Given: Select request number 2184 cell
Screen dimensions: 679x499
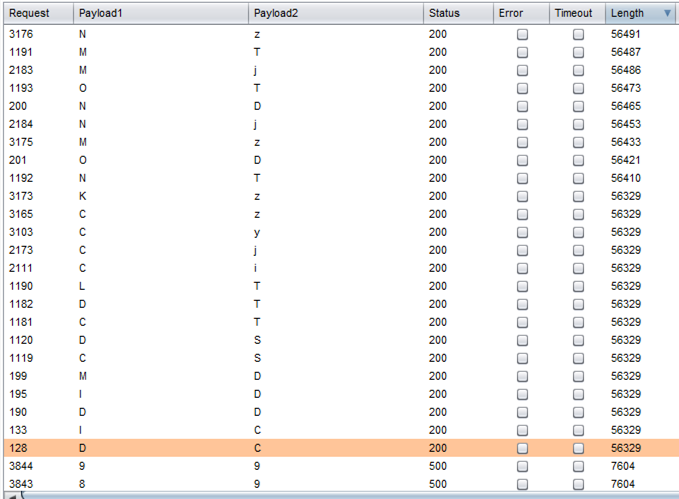Looking at the screenshot, I should coord(21,124).
